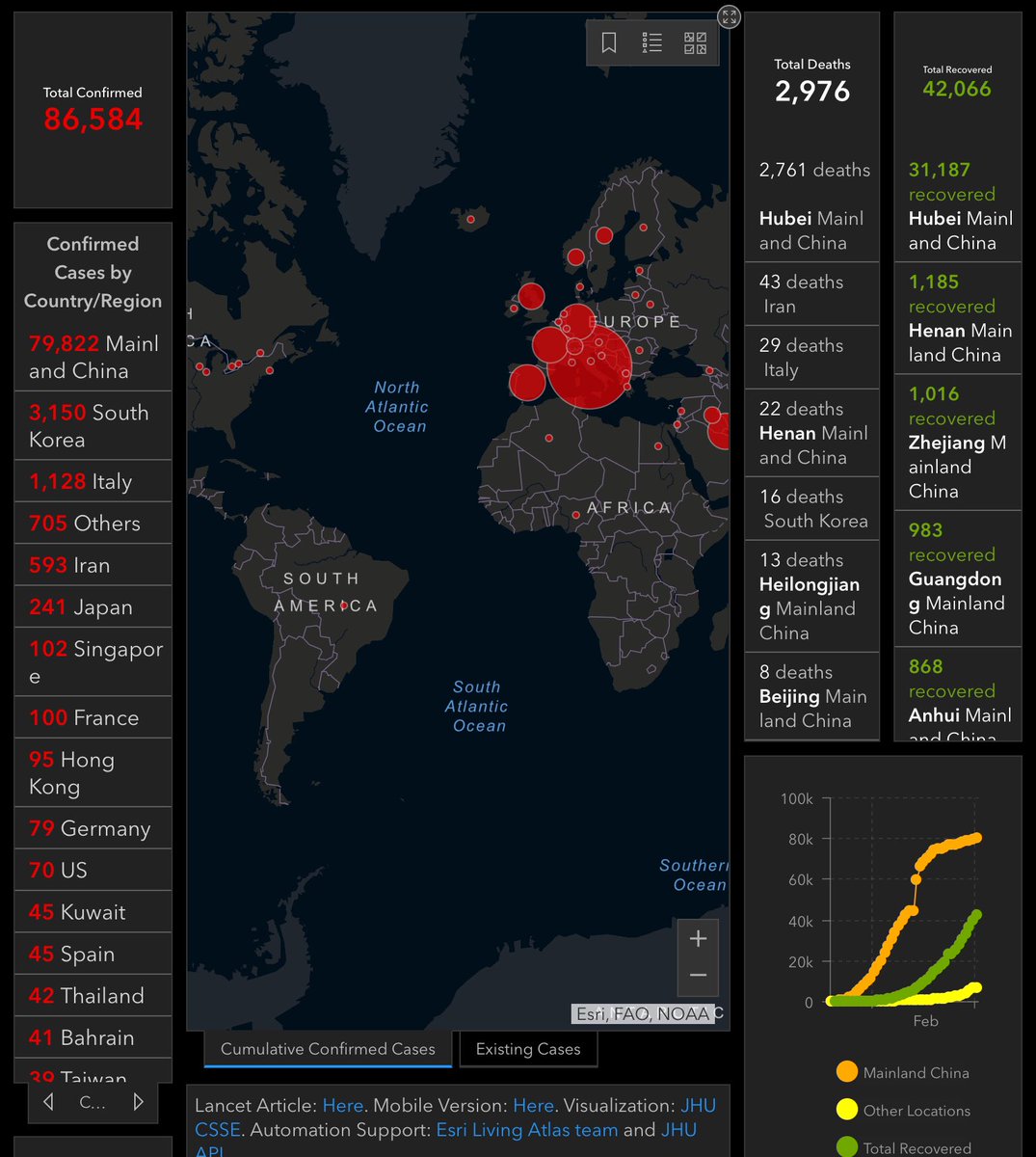Zoom in on the map

pyautogui.click(x=698, y=937)
